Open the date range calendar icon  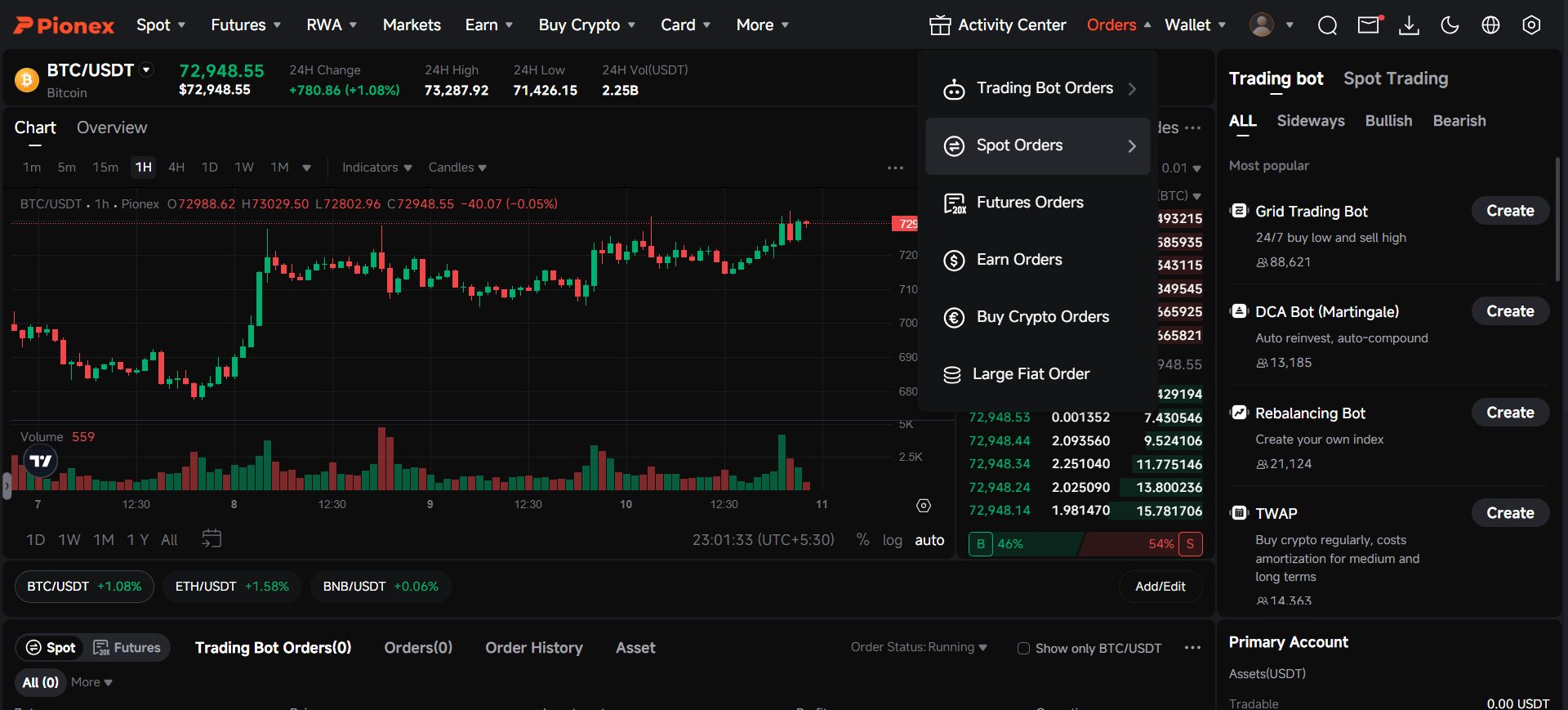212,539
